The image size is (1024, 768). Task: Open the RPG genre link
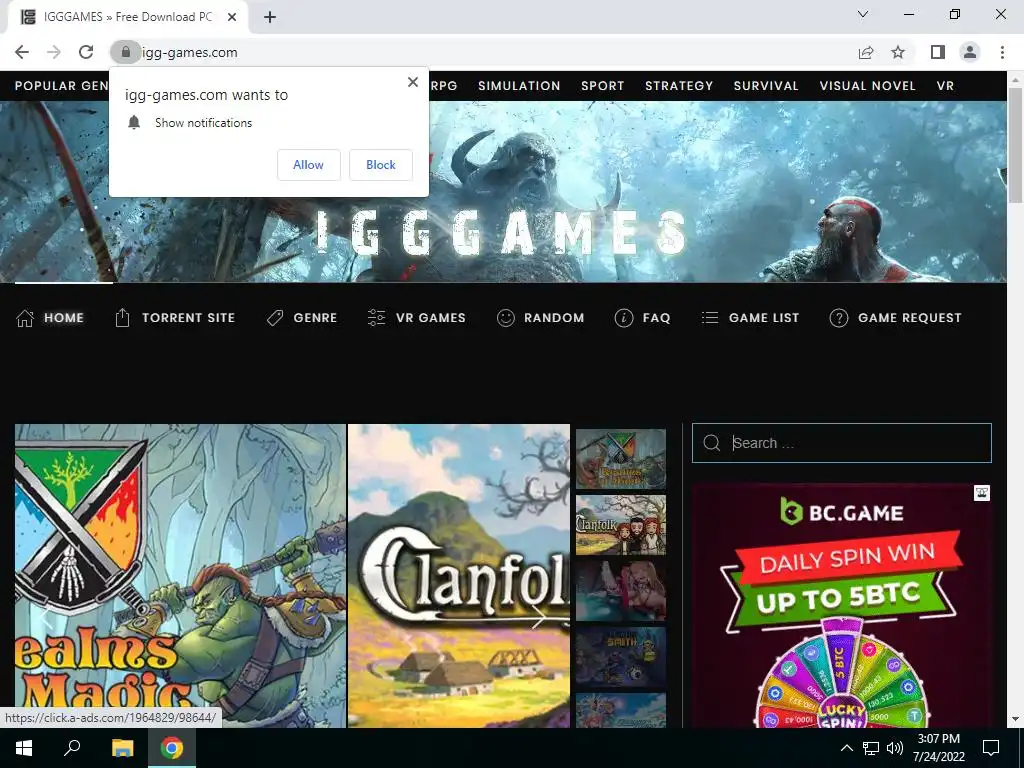tap(444, 86)
